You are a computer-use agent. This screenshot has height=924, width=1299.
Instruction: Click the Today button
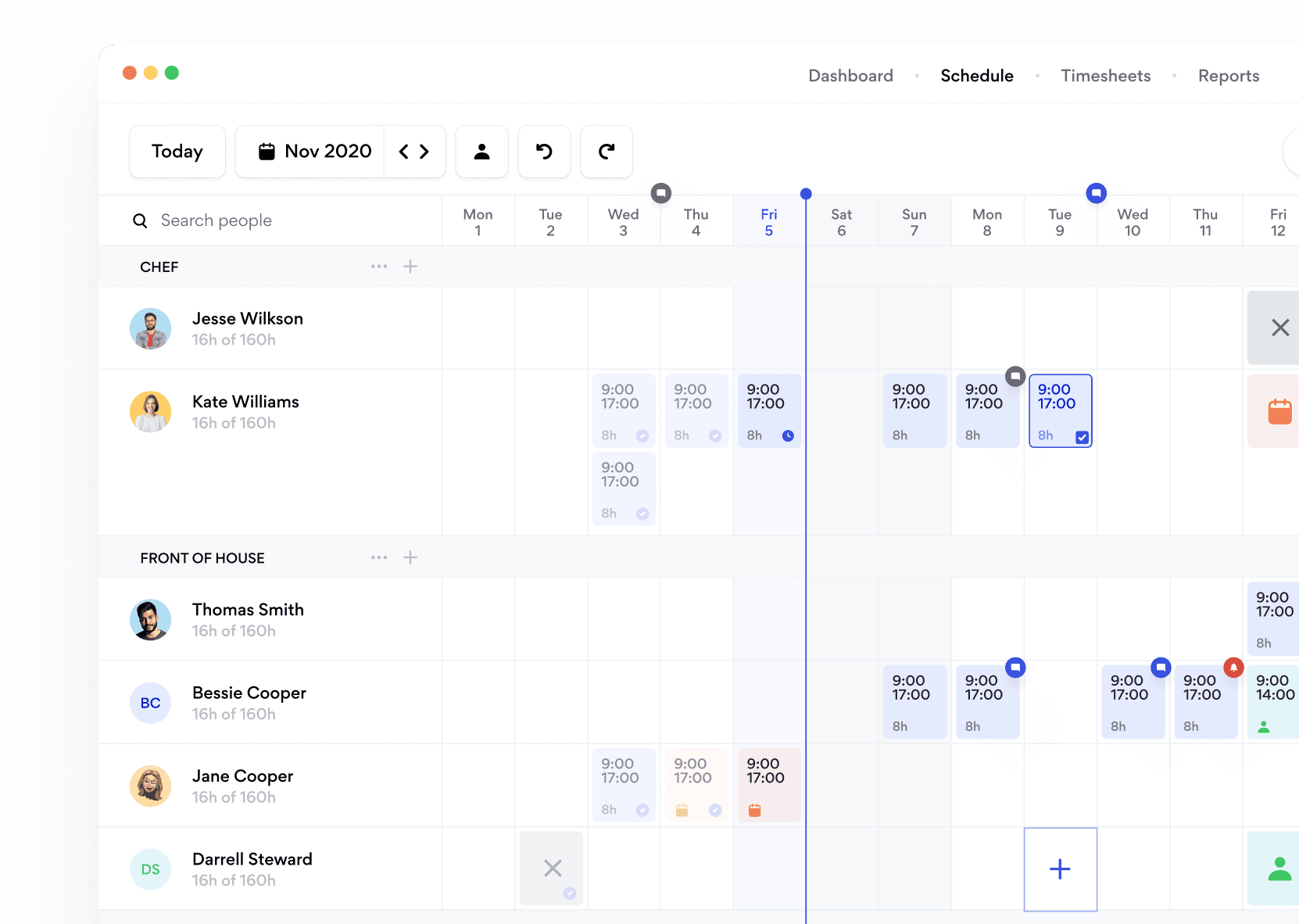[177, 151]
